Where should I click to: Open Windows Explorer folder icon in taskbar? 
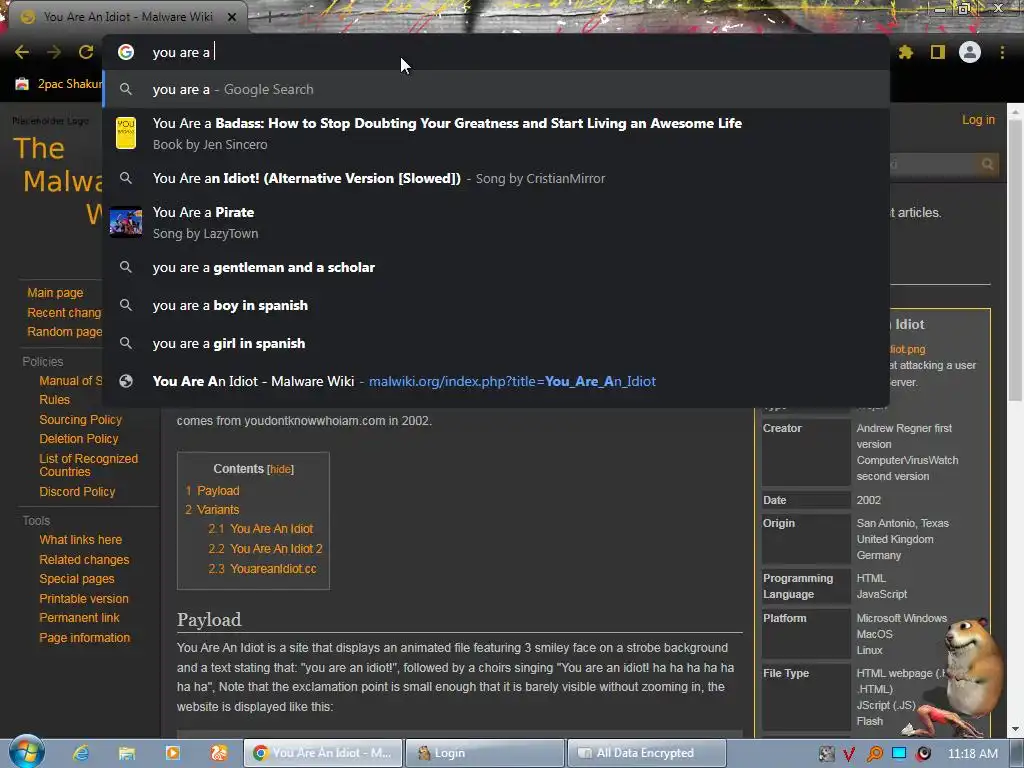127,753
